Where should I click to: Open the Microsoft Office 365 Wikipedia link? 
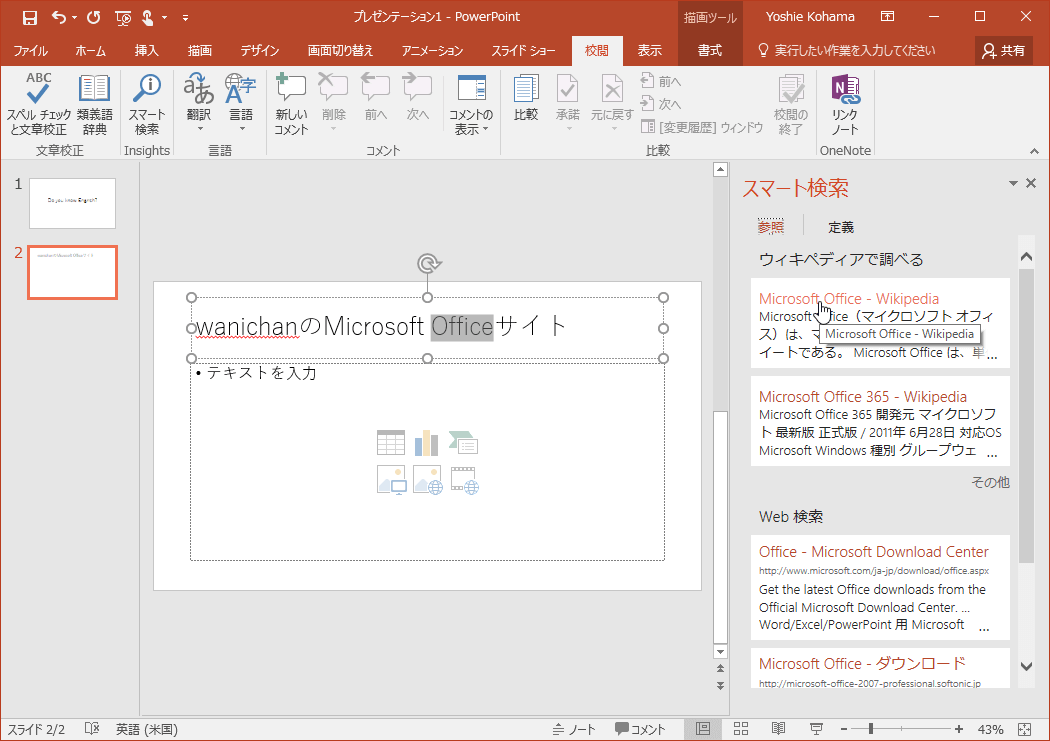click(862, 397)
